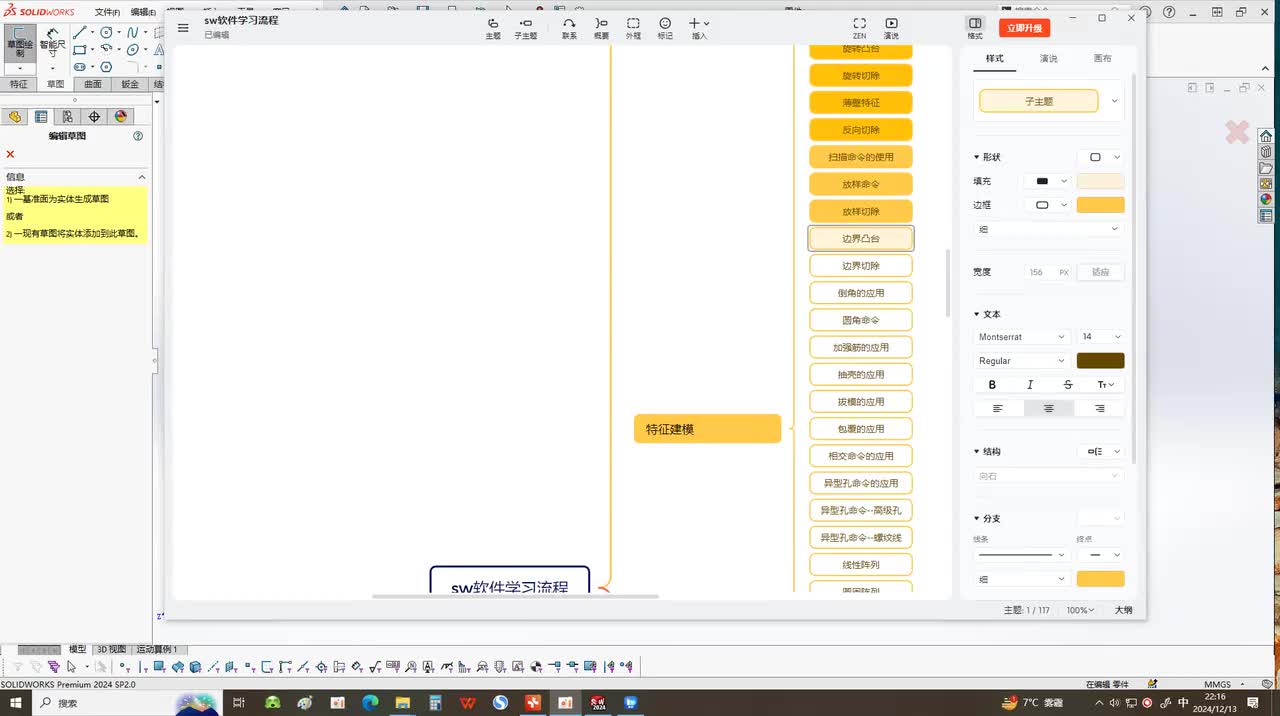The image size is (1280, 716).
Task: Pick the dark brown text color swatch
Action: pos(1100,361)
